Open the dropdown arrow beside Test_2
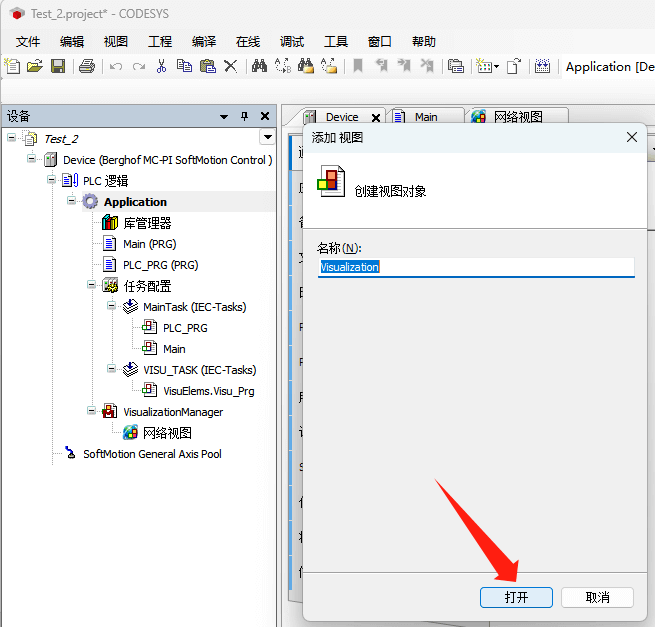The image size is (655, 627). pyautogui.click(x=267, y=137)
